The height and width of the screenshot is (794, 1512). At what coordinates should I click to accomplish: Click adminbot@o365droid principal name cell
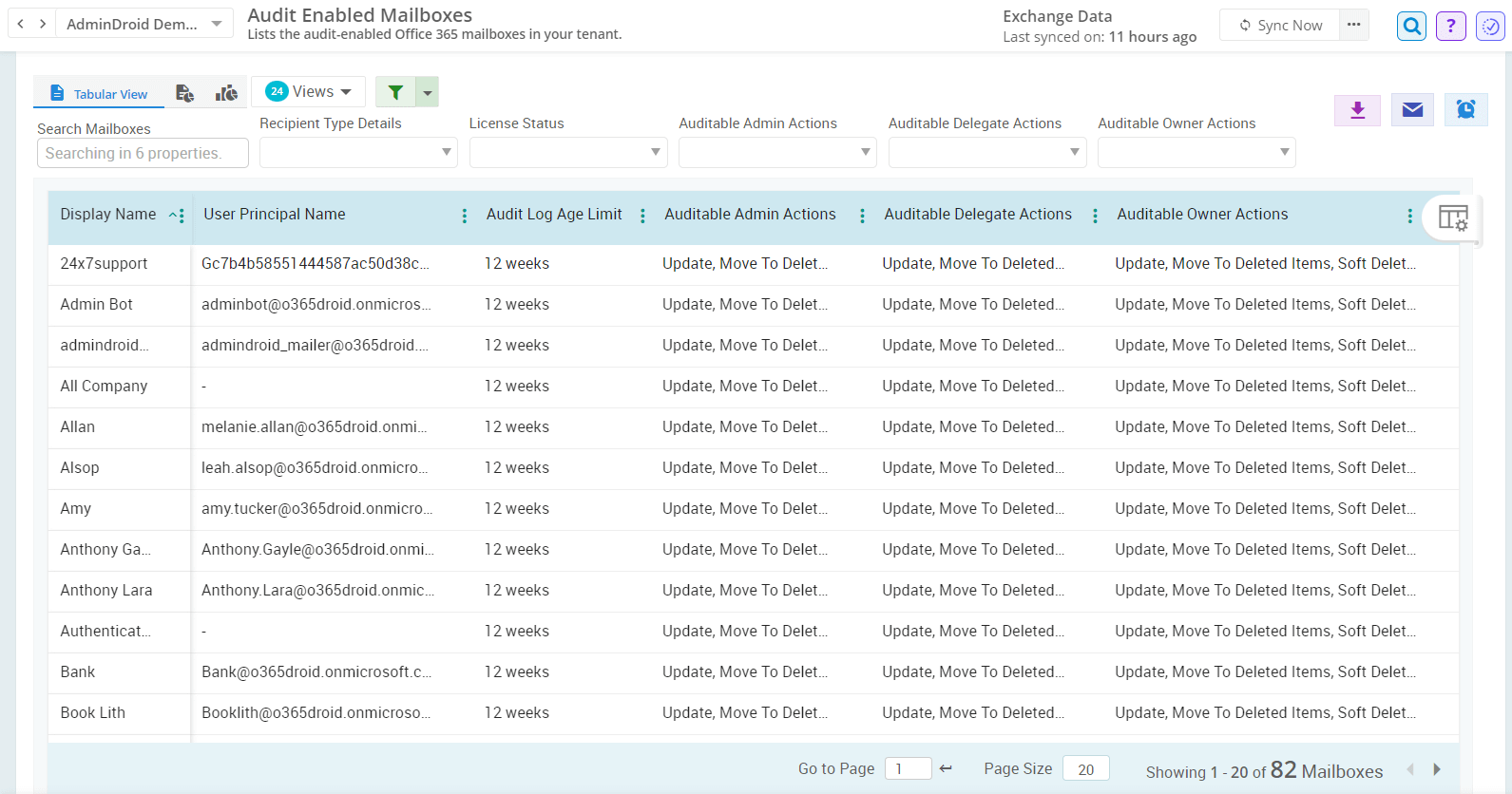tap(316, 305)
